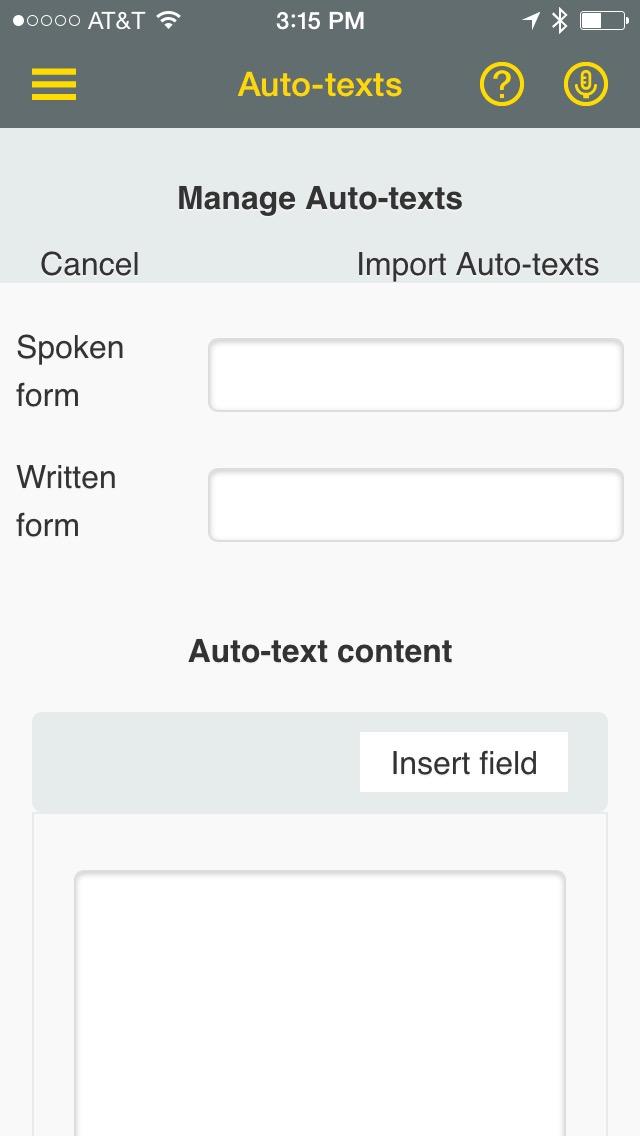The image size is (640, 1136).
Task: Open Import Auto-texts
Action: click(x=477, y=264)
